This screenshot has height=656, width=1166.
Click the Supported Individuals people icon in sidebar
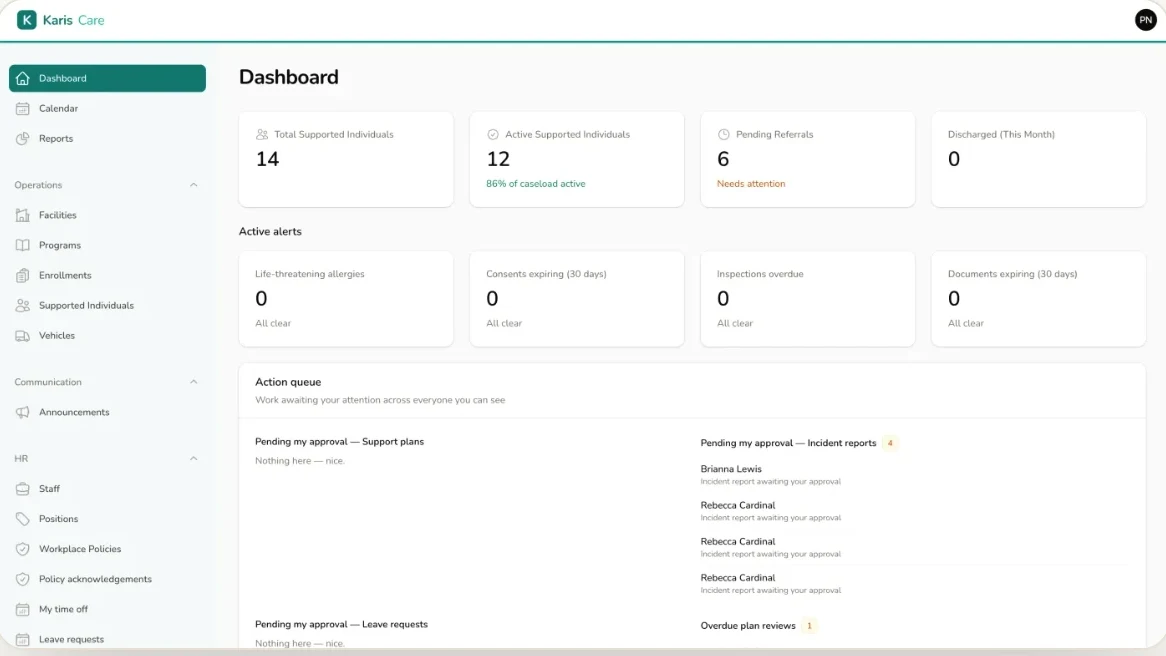(x=23, y=306)
